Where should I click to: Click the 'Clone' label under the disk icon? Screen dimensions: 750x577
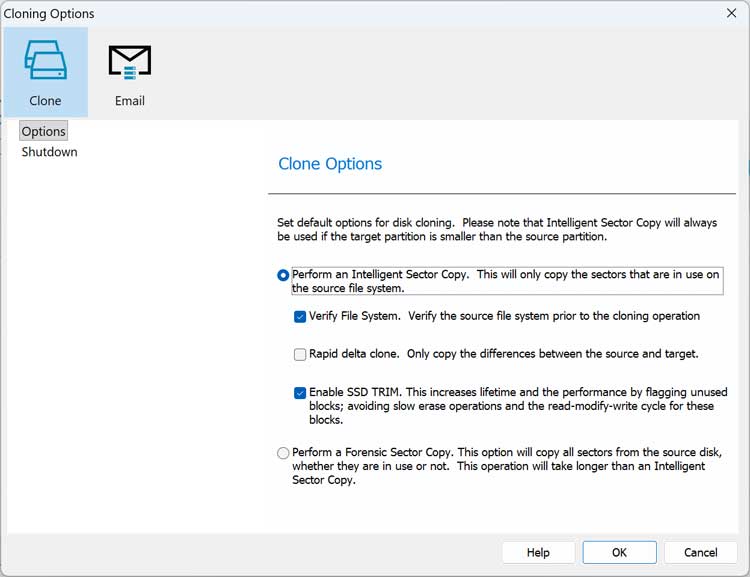click(45, 101)
